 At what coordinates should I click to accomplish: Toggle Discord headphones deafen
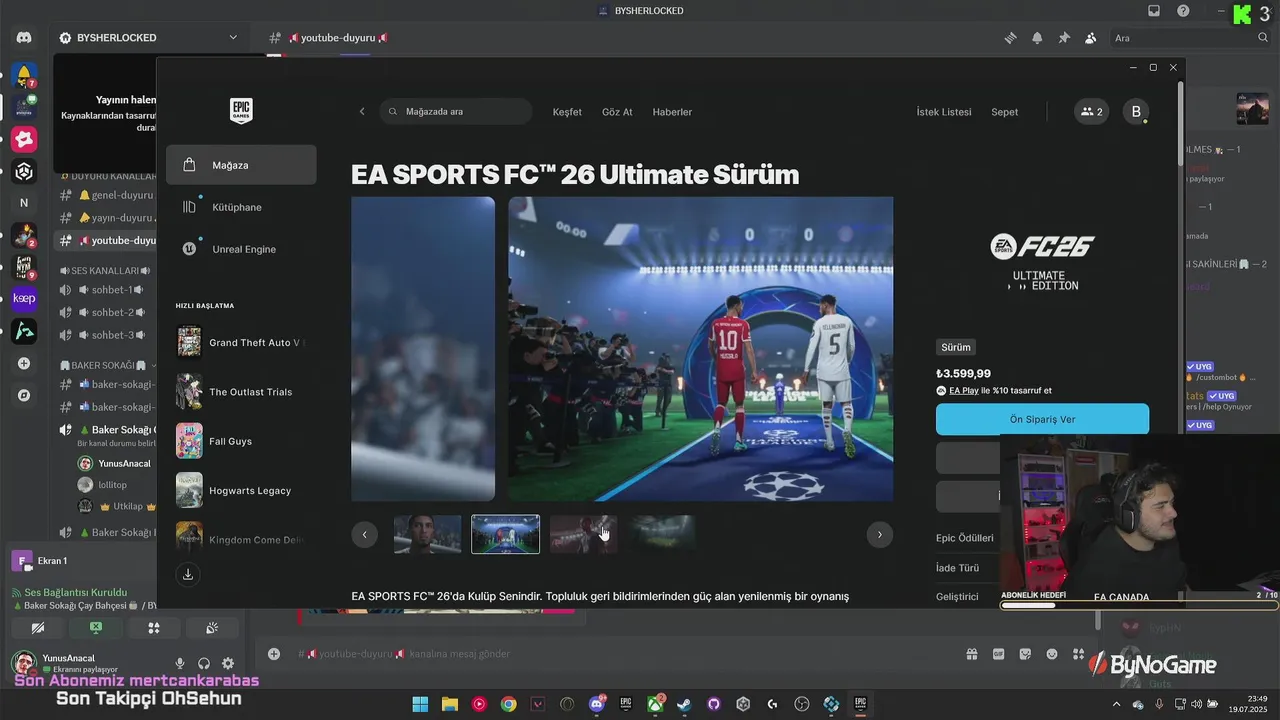pyautogui.click(x=204, y=663)
